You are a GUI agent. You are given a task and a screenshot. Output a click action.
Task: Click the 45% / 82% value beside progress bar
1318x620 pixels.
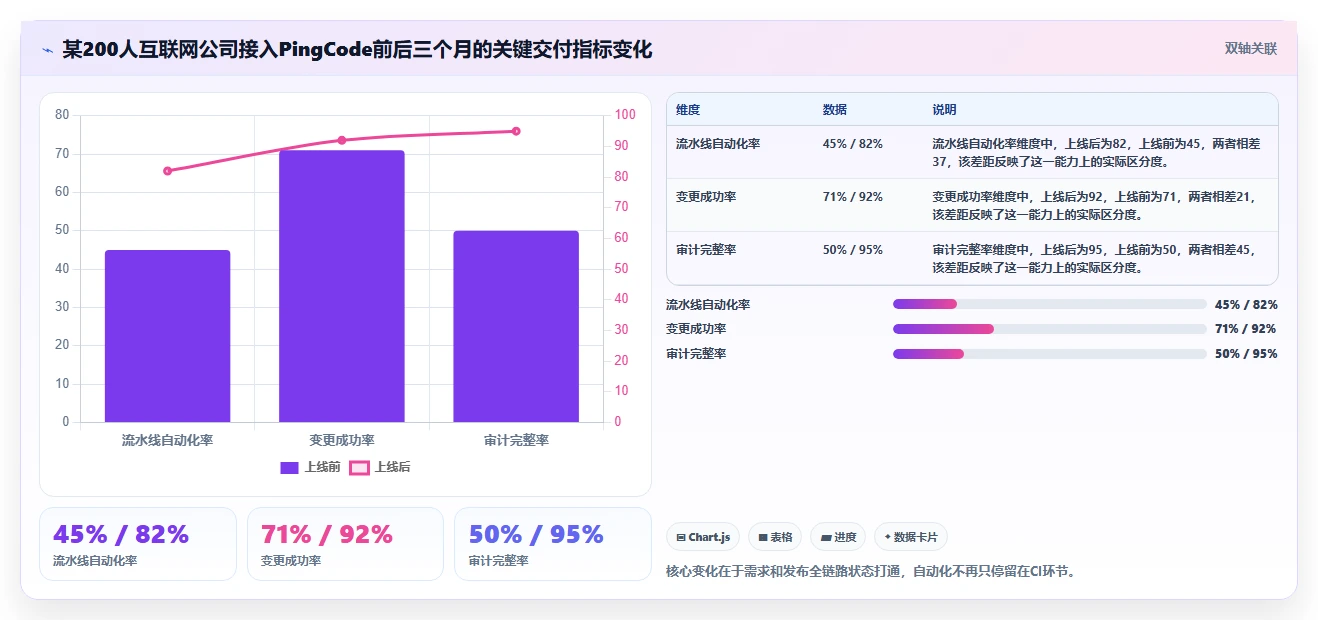(1246, 305)
